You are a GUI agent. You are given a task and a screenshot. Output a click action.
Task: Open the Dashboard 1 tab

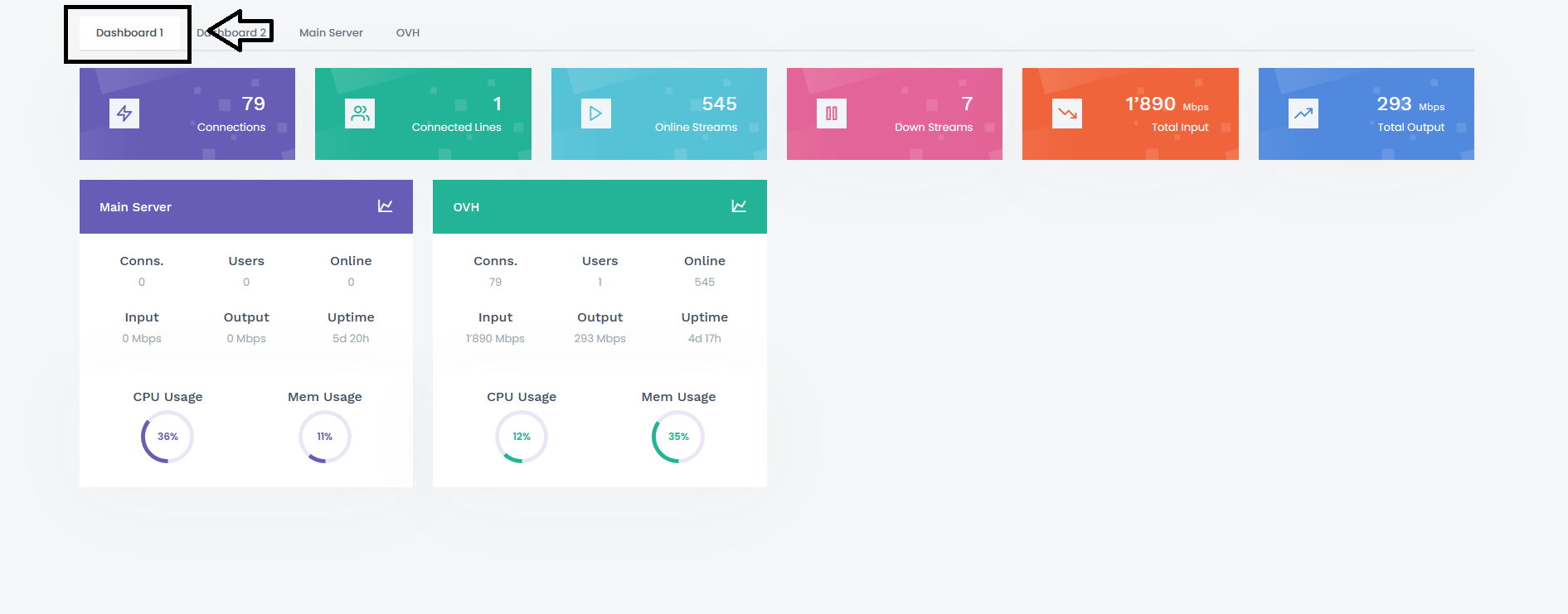pyautogui.click(x=129, y=33)
